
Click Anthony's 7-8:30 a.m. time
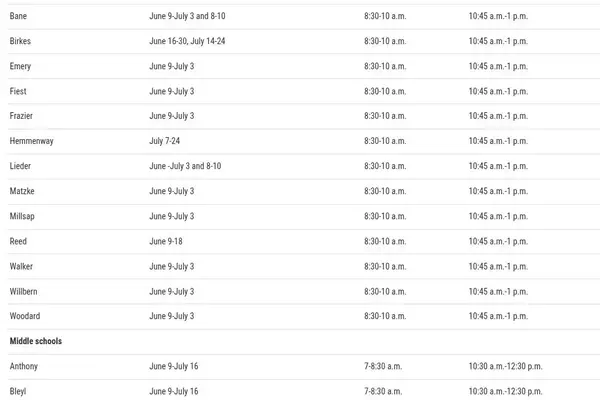[383, 366]
